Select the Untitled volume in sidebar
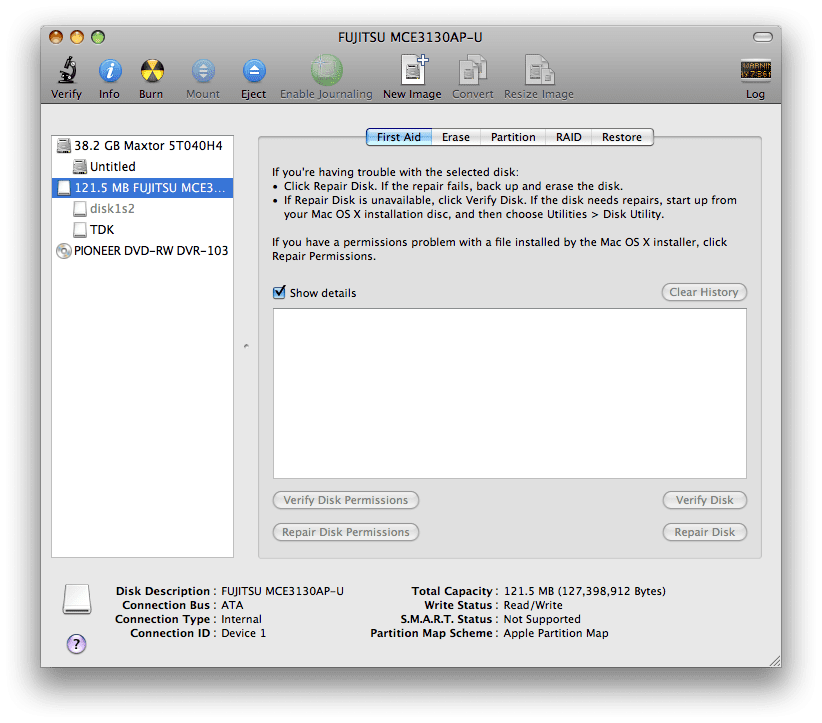 143,166
